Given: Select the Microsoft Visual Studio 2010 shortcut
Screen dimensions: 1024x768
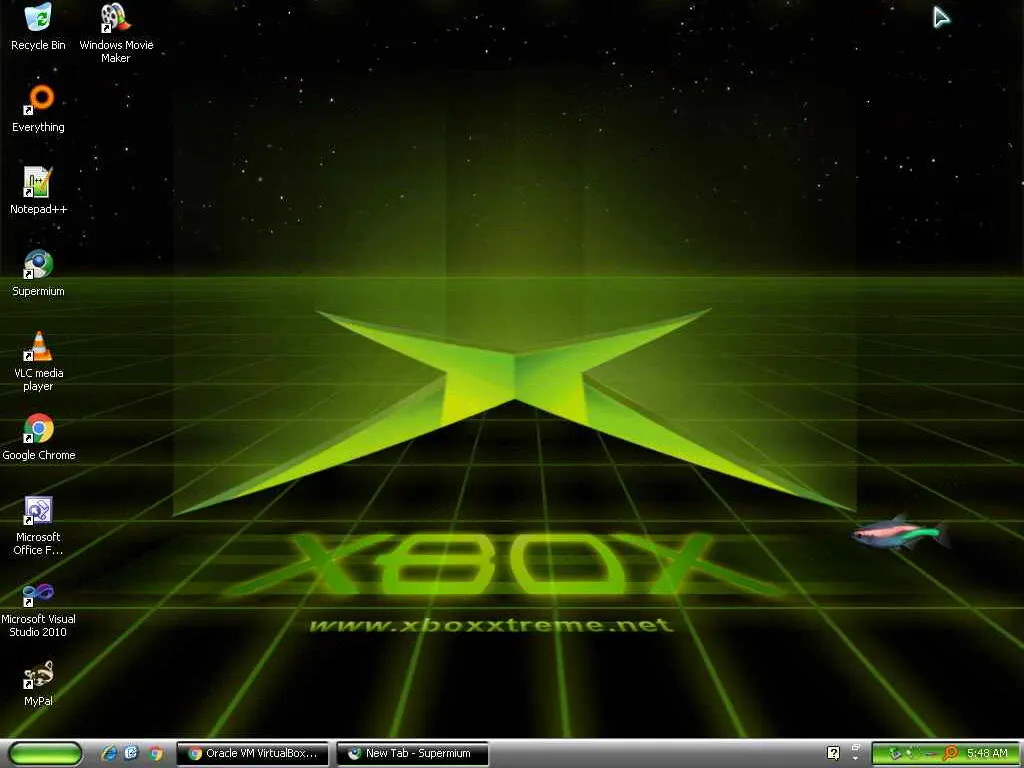Looking at the screenshot, I should pos(38,608).
